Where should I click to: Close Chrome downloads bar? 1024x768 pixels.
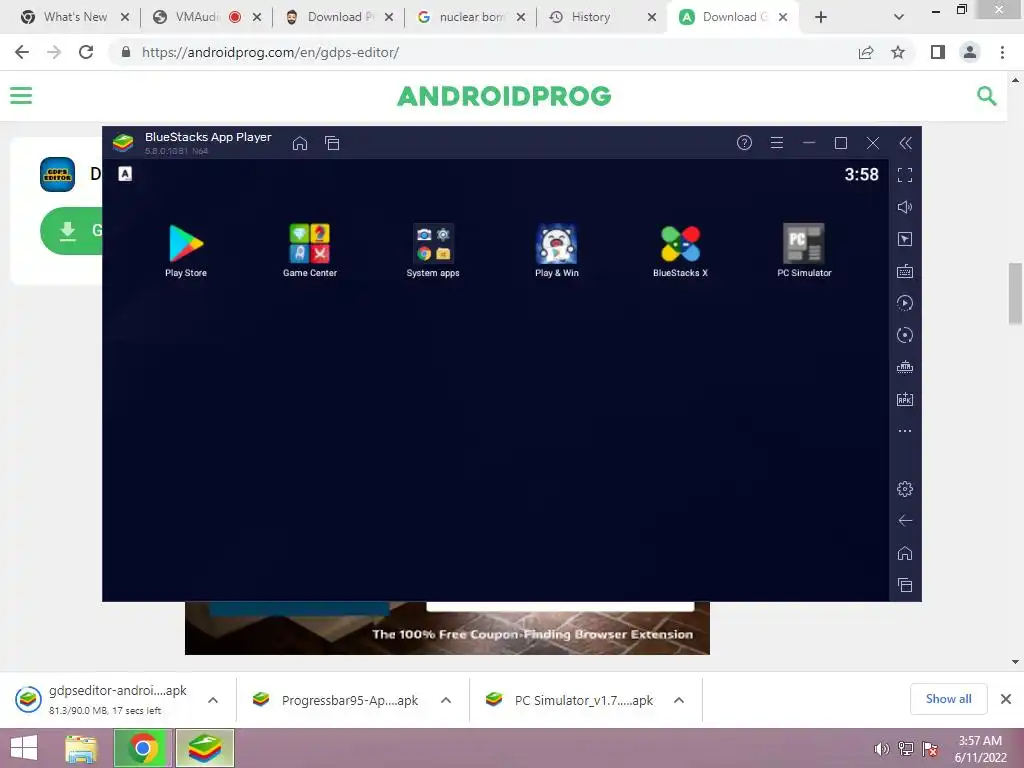[x=1006, y=699]
